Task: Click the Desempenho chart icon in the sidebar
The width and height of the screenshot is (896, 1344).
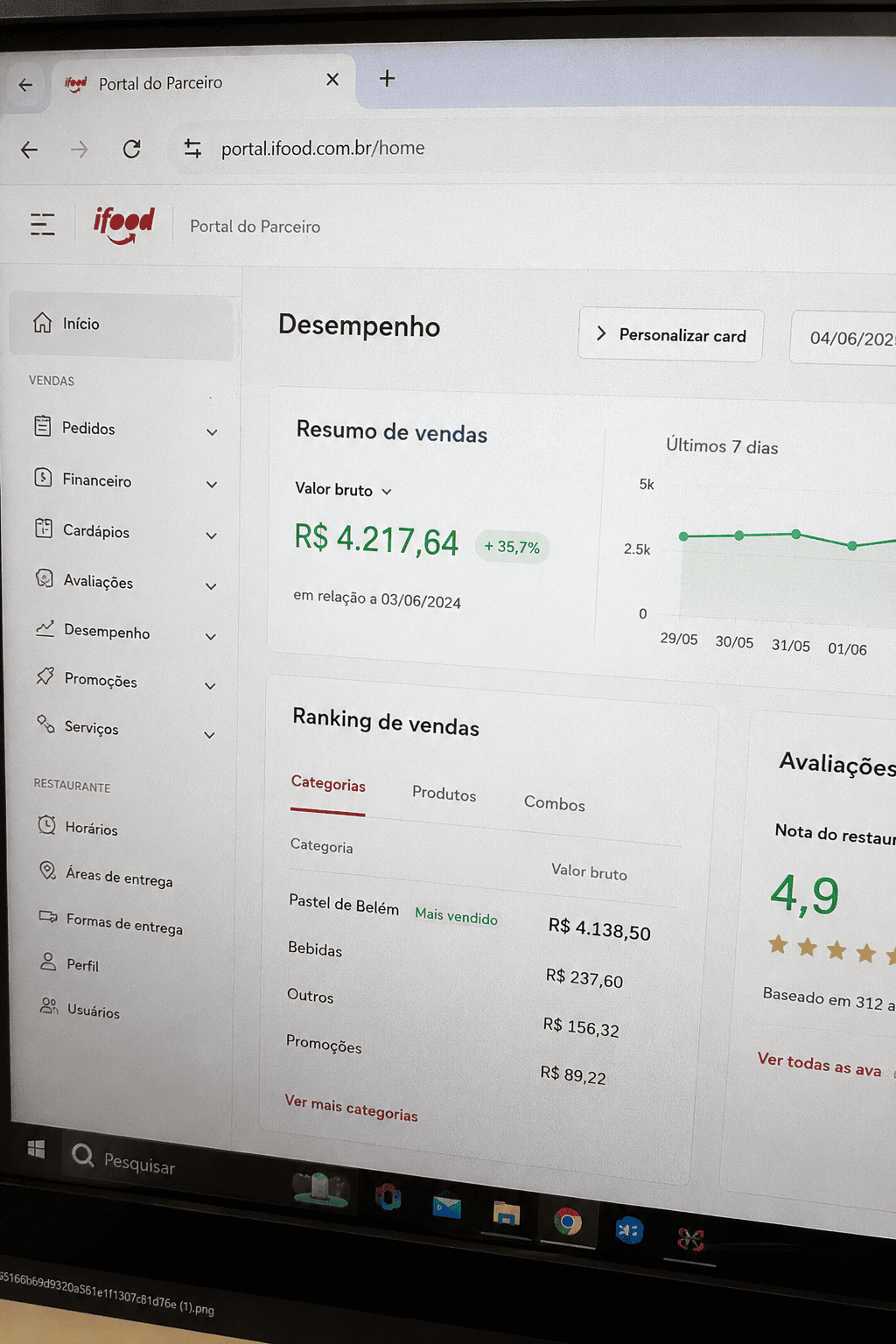Action: point(45,628)
